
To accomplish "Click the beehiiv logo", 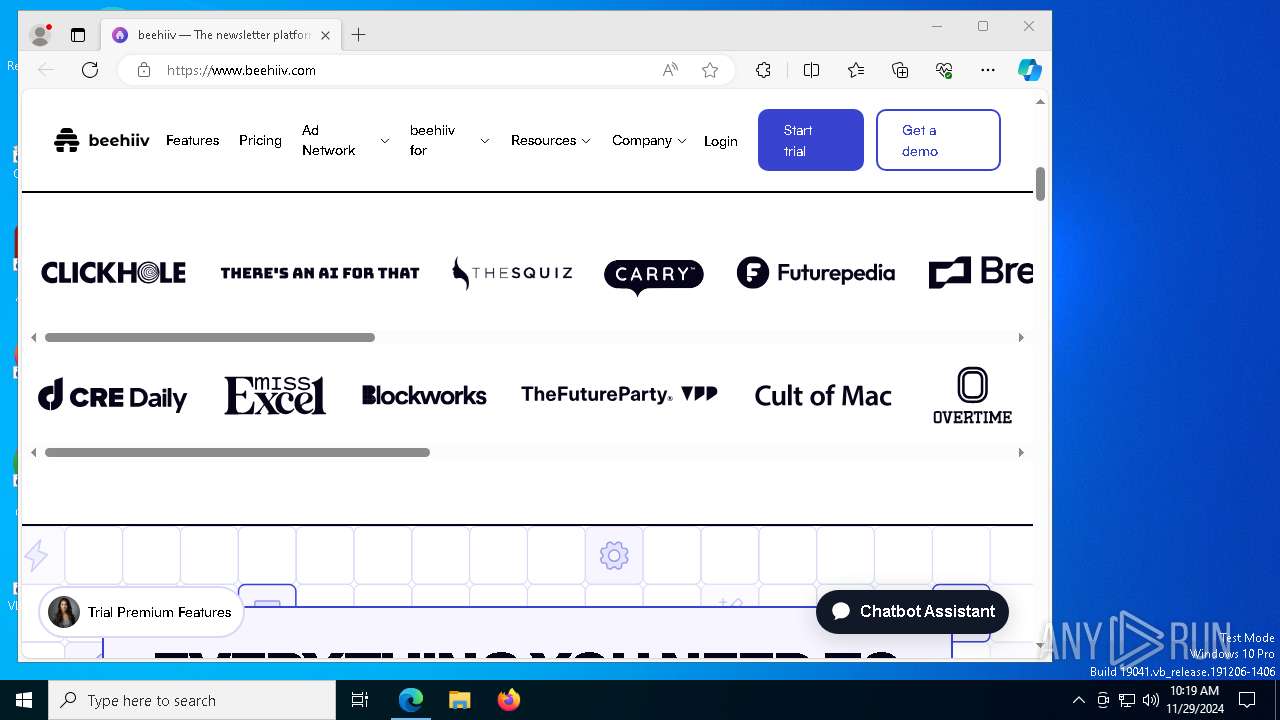I will [x=101, y=141].
